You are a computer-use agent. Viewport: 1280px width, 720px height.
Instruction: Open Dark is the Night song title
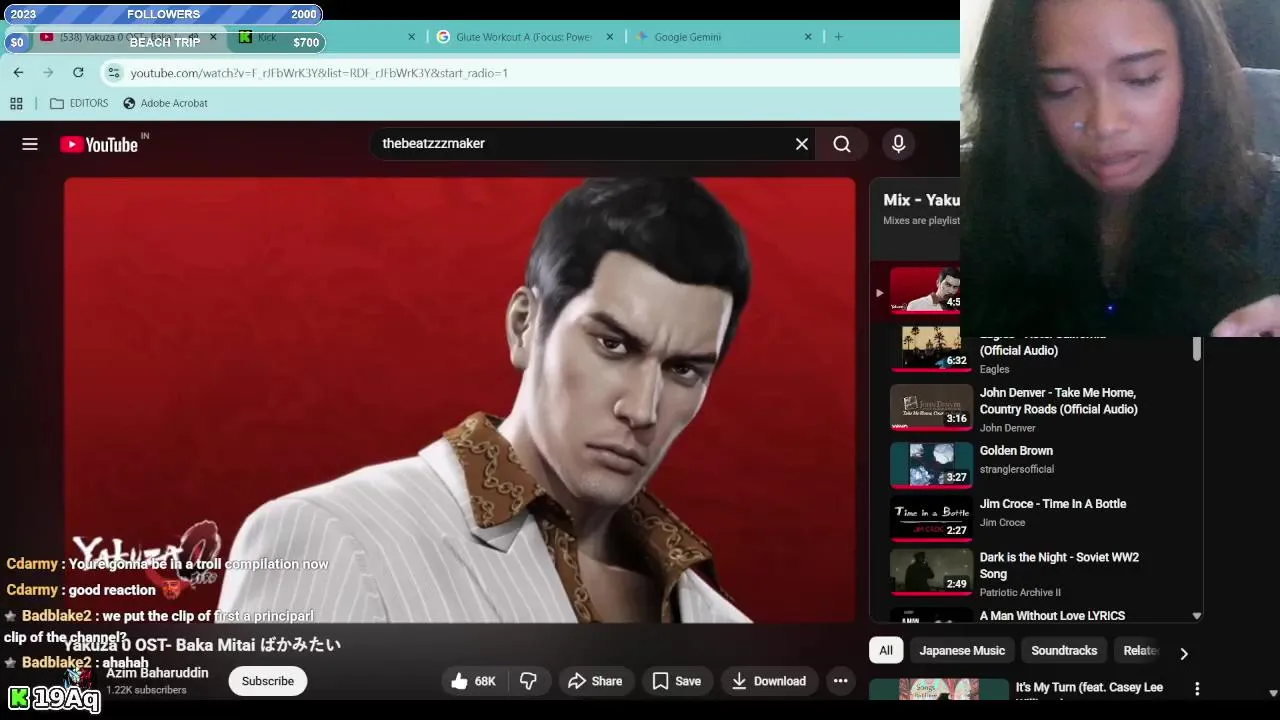(x=1059, y=565)
